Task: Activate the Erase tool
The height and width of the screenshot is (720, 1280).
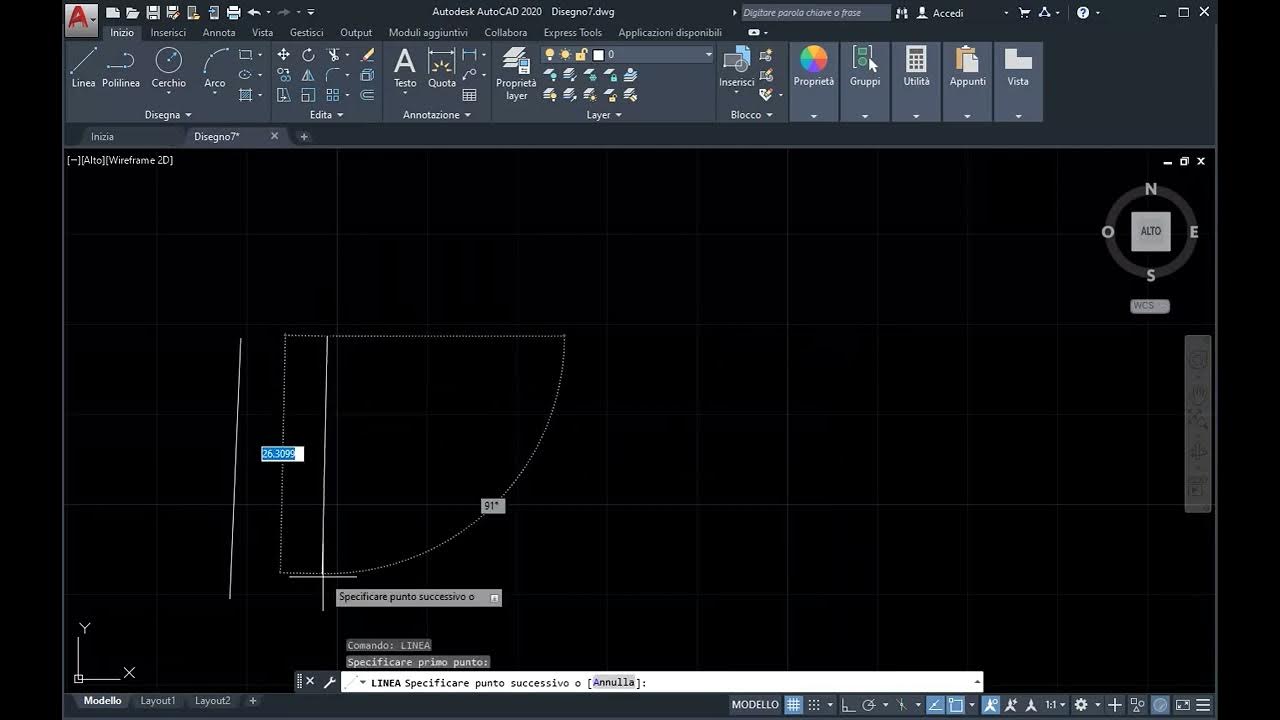Action: pyautogui.click(x=367, y=55)
